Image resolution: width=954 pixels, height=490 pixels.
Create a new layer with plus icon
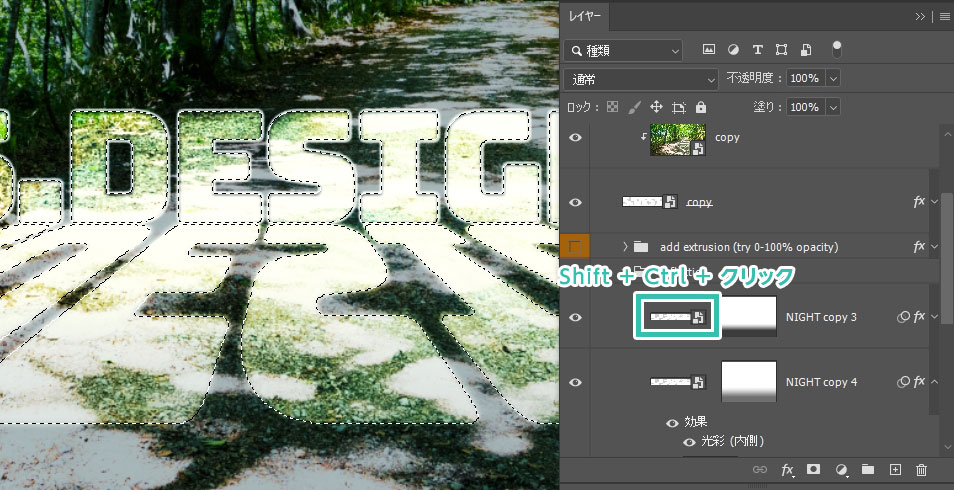[x=895, y=469]
